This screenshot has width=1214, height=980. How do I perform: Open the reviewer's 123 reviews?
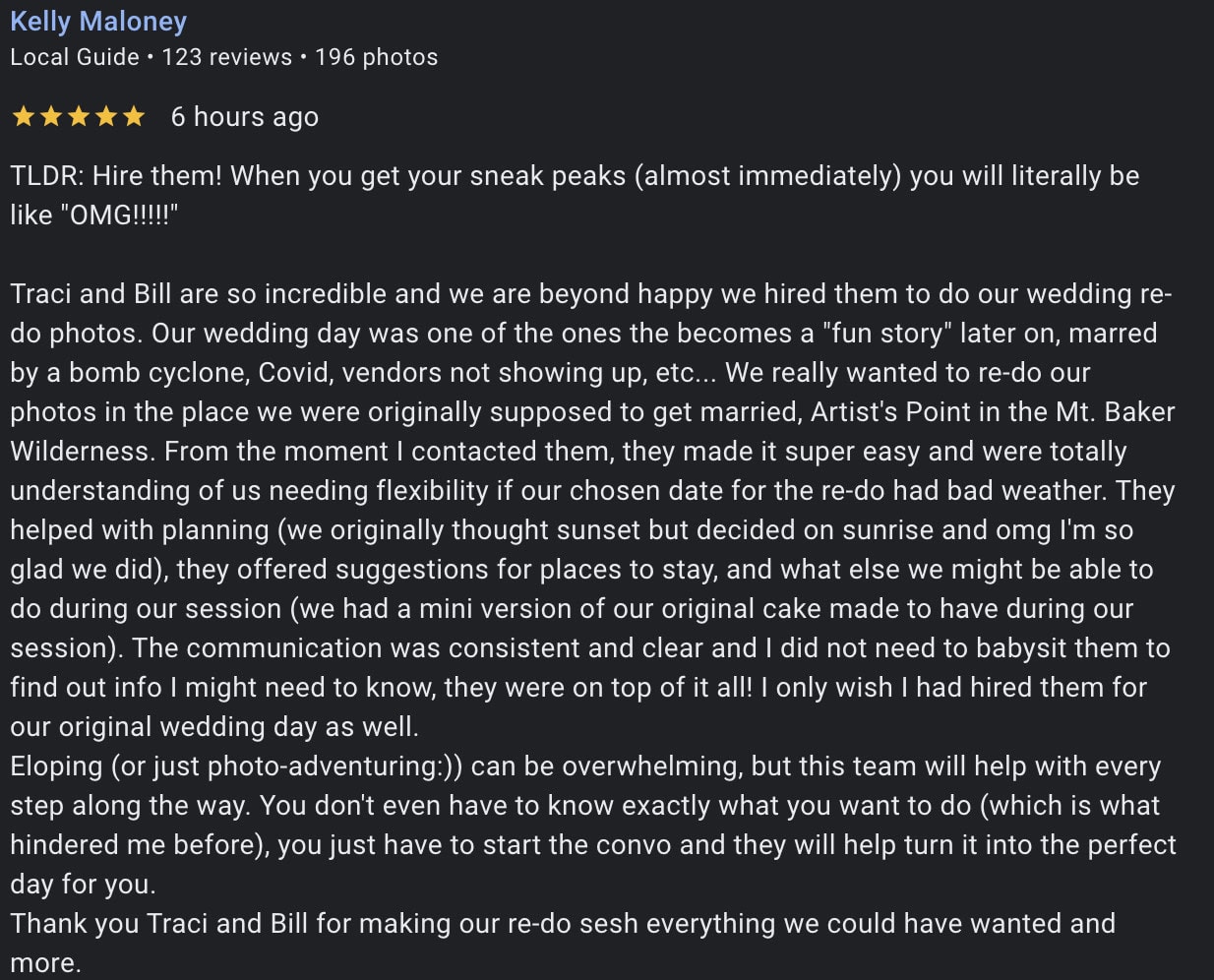point(227,57)
